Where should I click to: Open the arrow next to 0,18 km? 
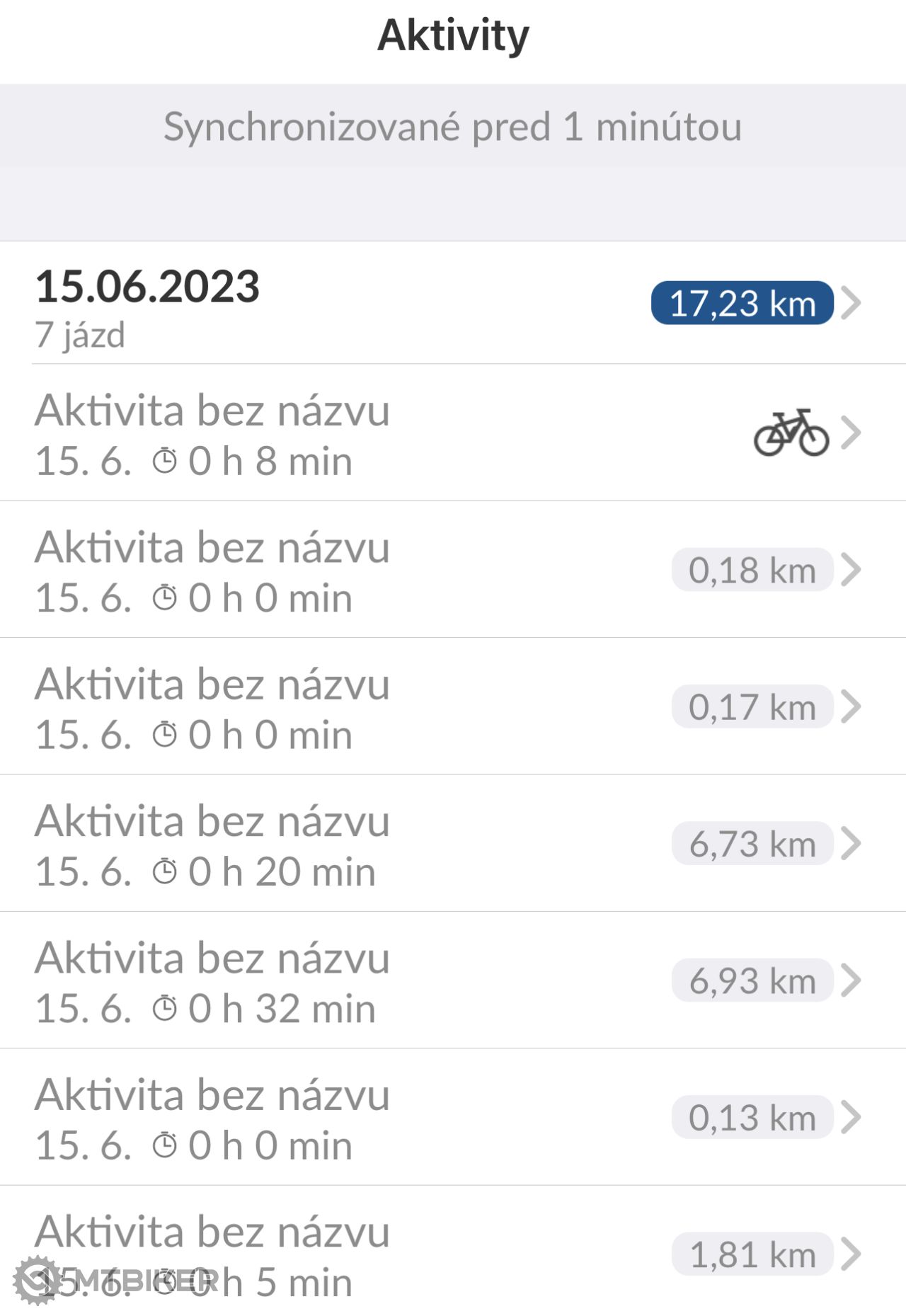[851, 570]
